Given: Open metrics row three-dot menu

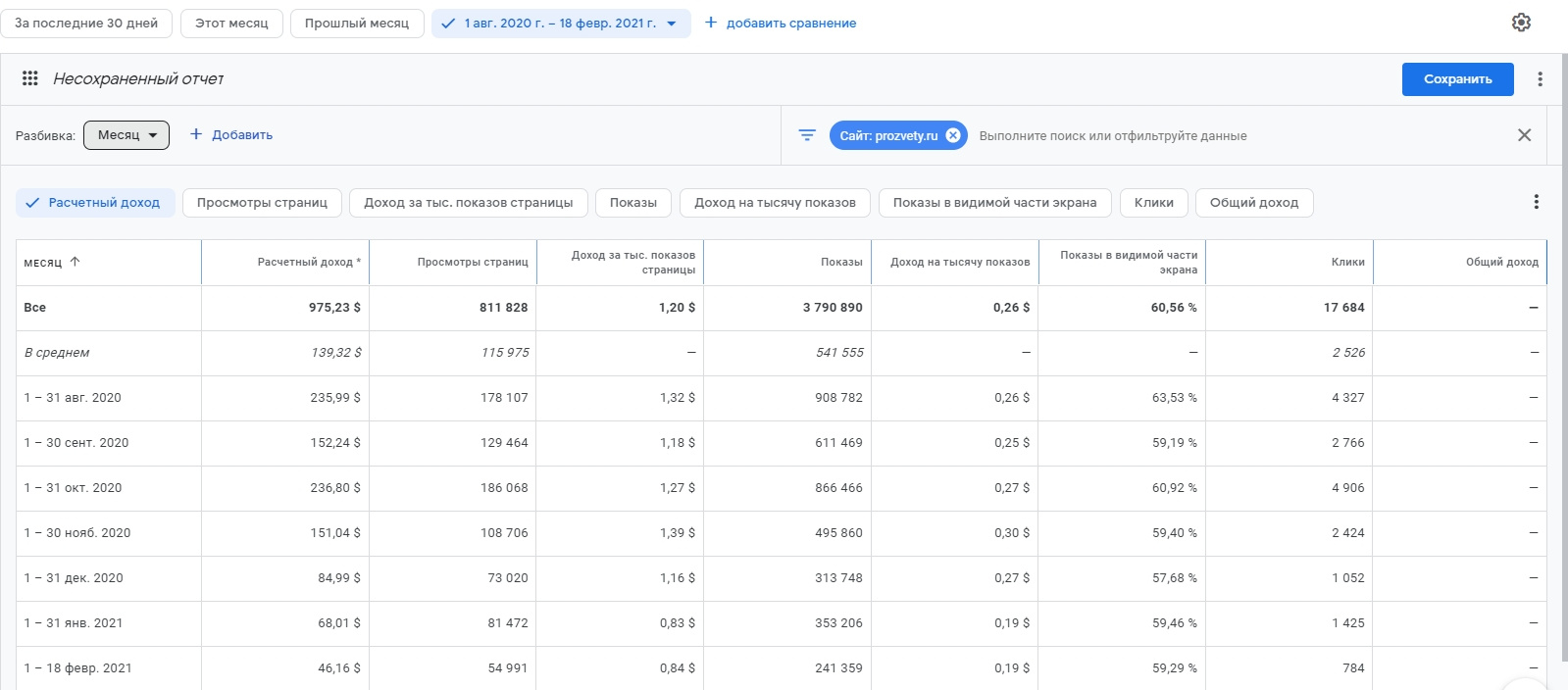Looking at the screenshot, I should point(1536,202).
